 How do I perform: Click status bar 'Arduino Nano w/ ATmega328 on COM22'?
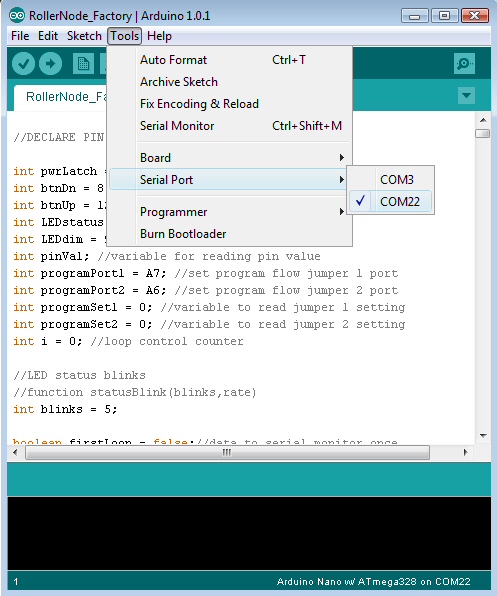[x=374, y=582]
